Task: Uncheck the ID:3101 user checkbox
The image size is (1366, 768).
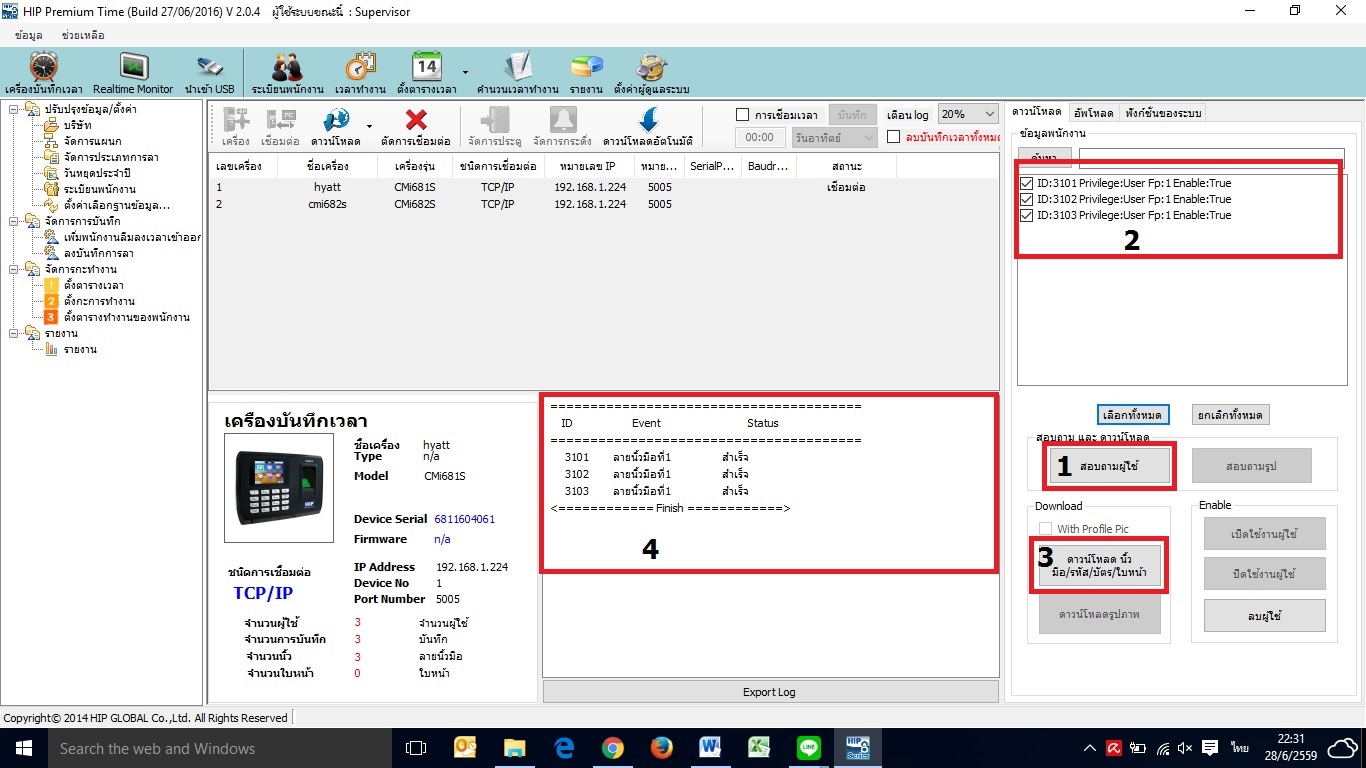Action: 1026,184
